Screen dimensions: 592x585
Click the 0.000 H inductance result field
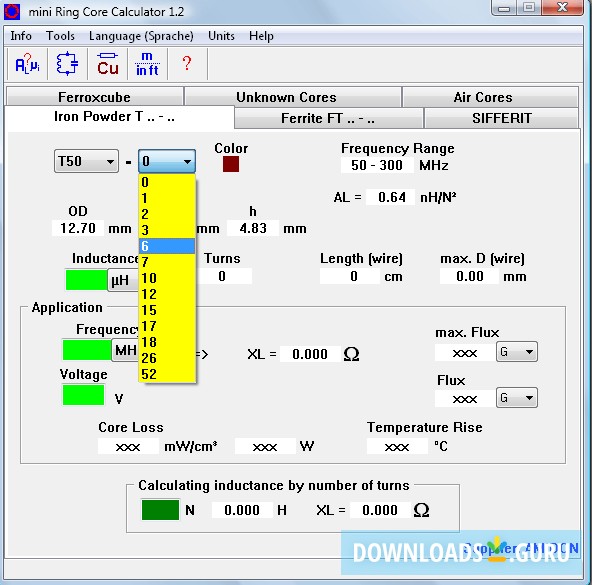pyautogui.click(x=242, y=510)
